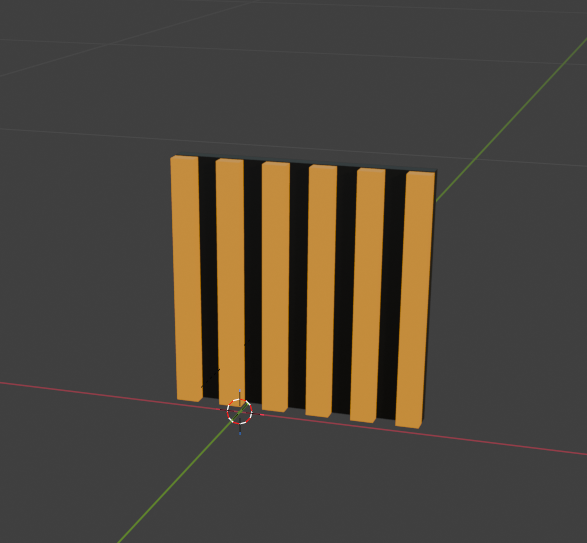Click the 3D cursor at the world origin
The height and width of the screenshot is (543, 587).
(240, 412)
